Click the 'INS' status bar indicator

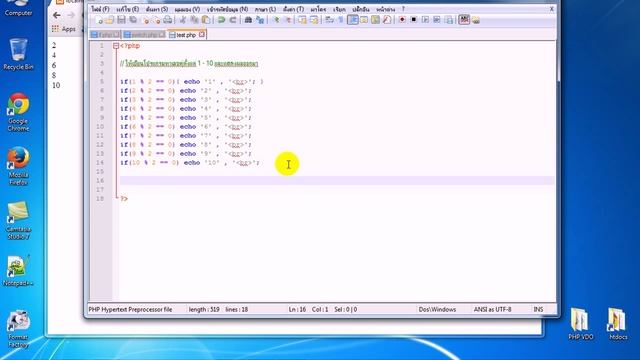coord(538,309)
